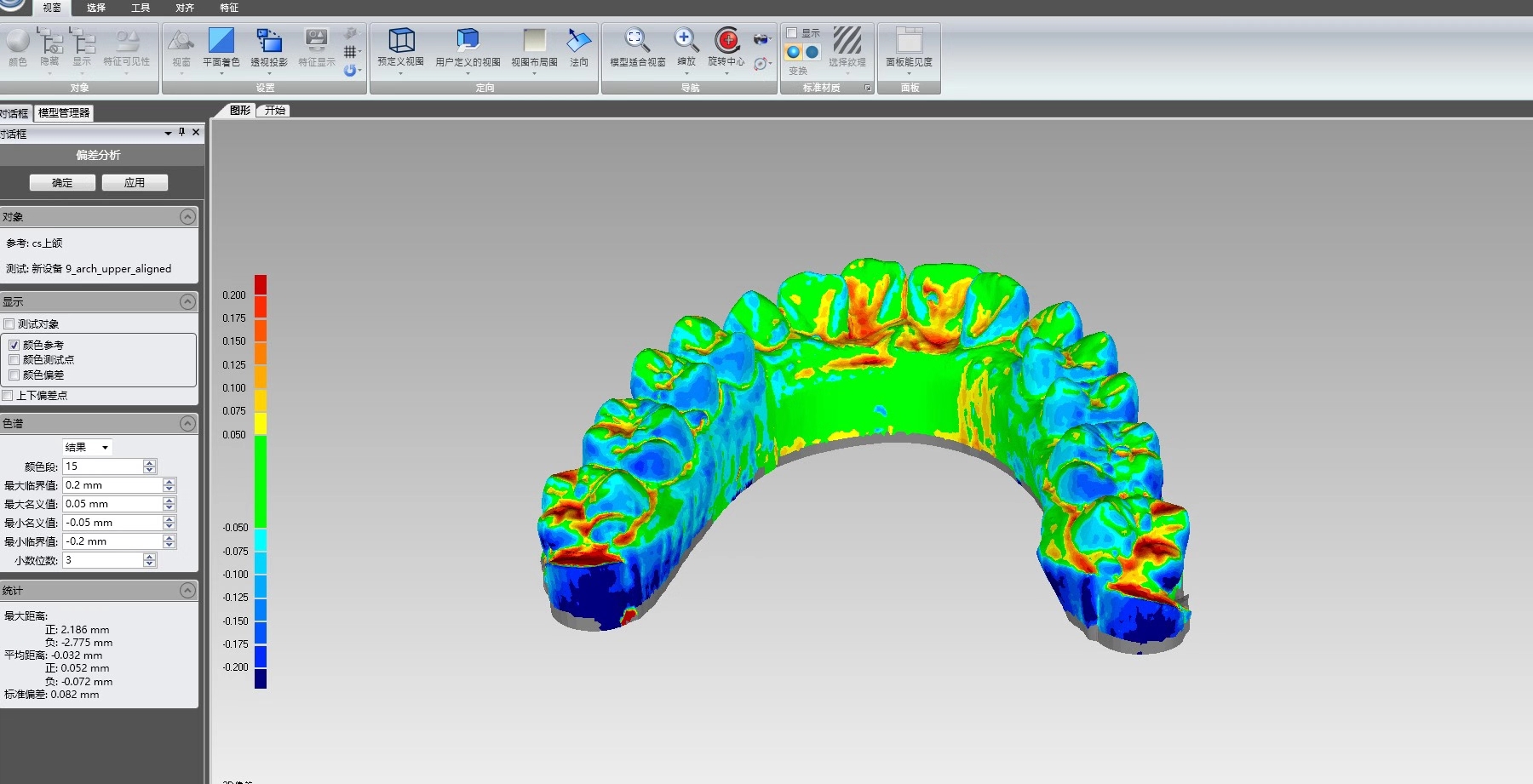Click the 缩放 zoom icon
1533x784 pixels.
tap(686, 40)
